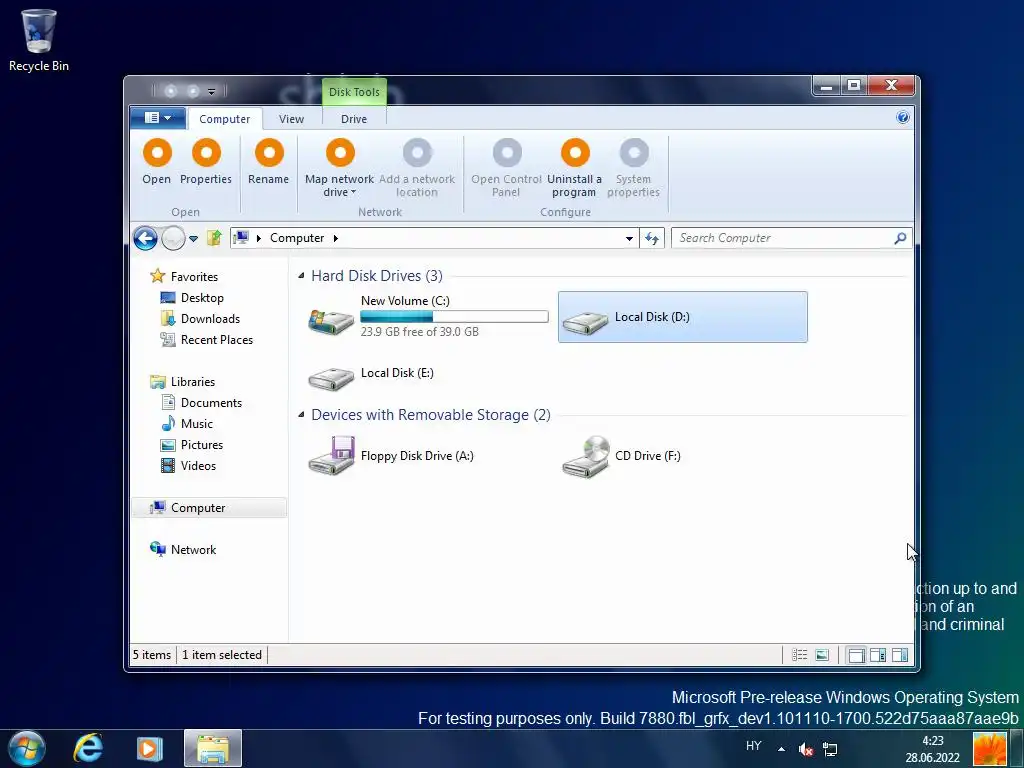This screenshot has height=768, width=1024.
Task: Launch Internet Explorer from the taskbar
Action: 88,748
